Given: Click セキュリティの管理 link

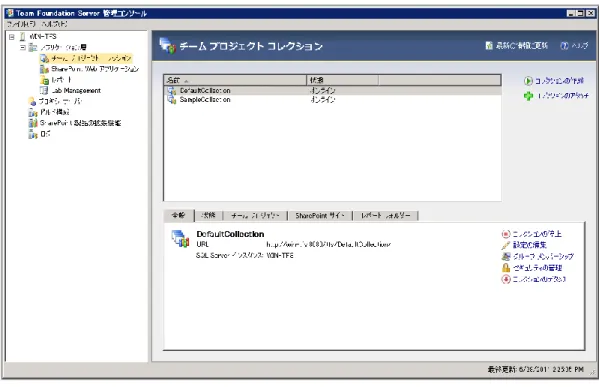Looking at the screenshot, I should (x=537, y=268).
